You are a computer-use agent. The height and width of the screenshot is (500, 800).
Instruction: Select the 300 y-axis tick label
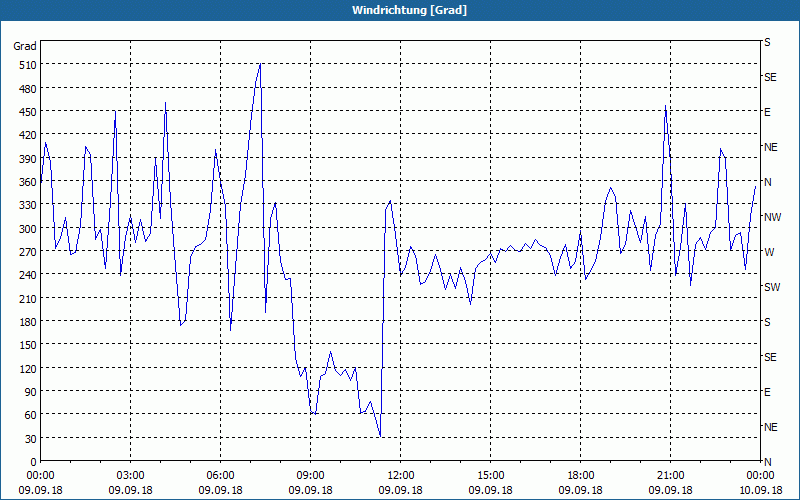click(28, 229)
